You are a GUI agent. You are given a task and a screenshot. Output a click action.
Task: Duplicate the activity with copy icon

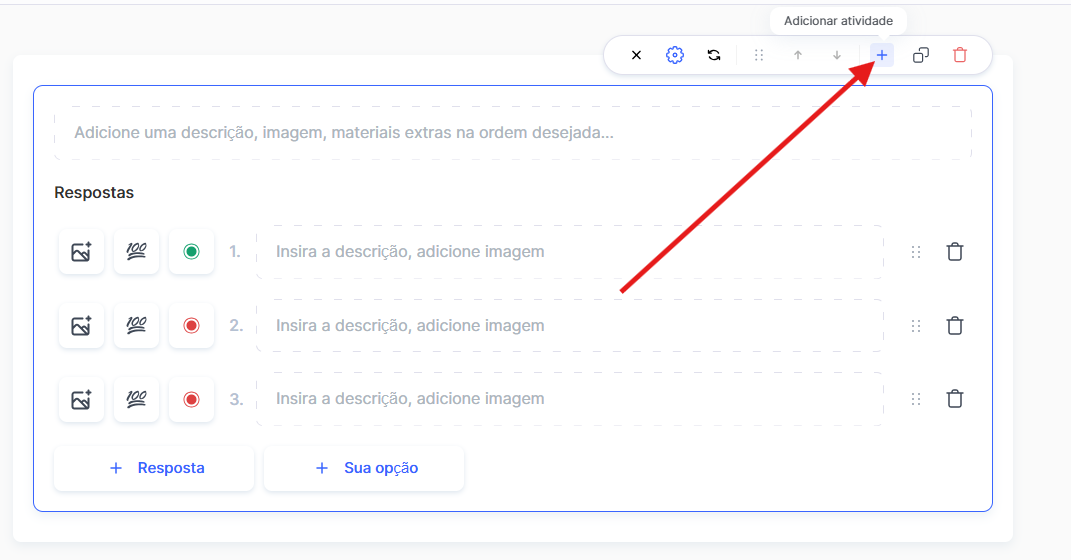pos(921,55)
